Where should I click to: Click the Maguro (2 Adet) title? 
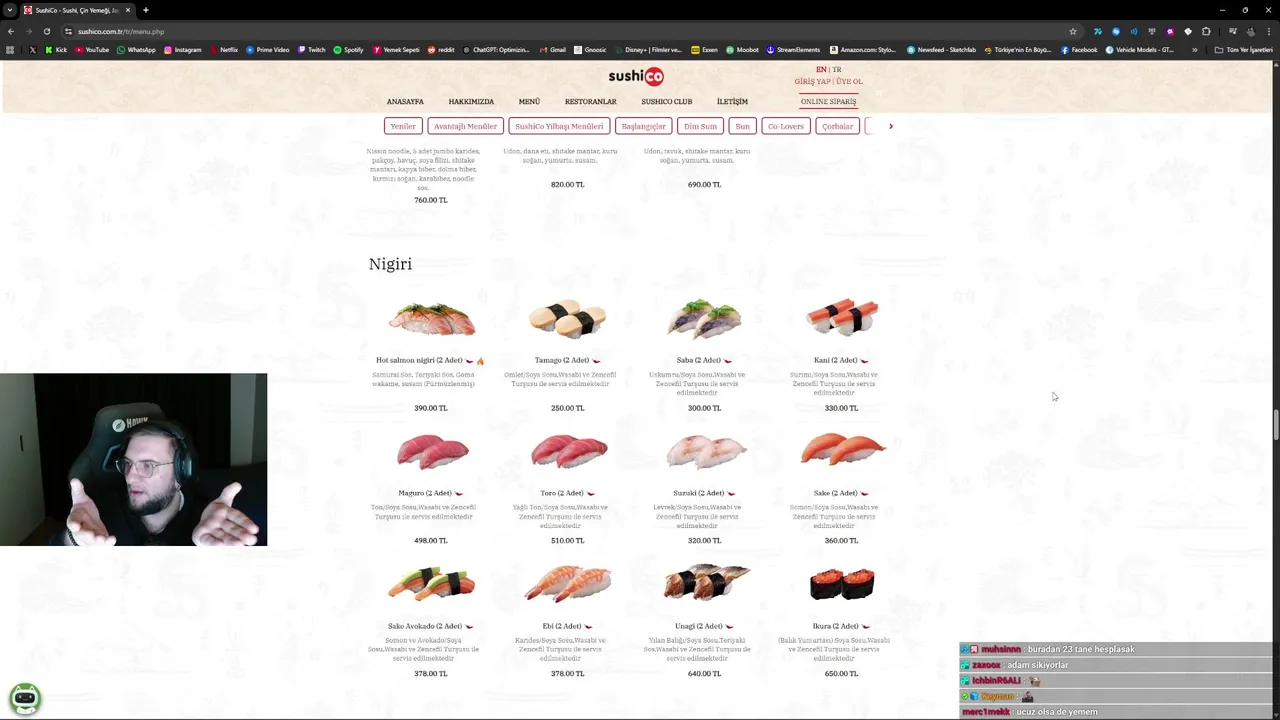pyautogui.click(x=425, y=493)
